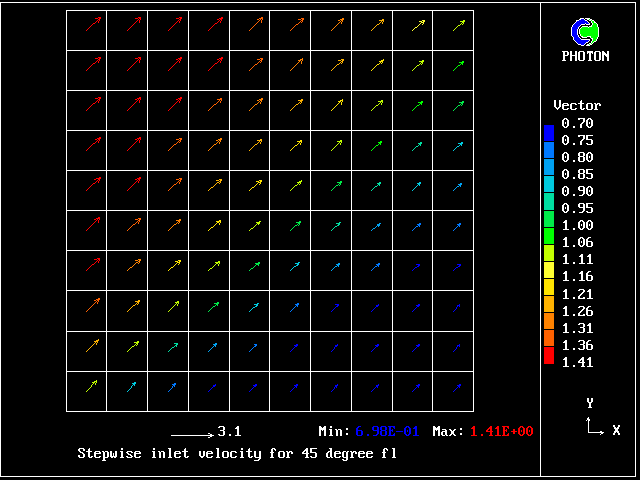Select the 1.00 legend value
The width and height of the screenshot is (640, 480).
click(x=577, y=225)
